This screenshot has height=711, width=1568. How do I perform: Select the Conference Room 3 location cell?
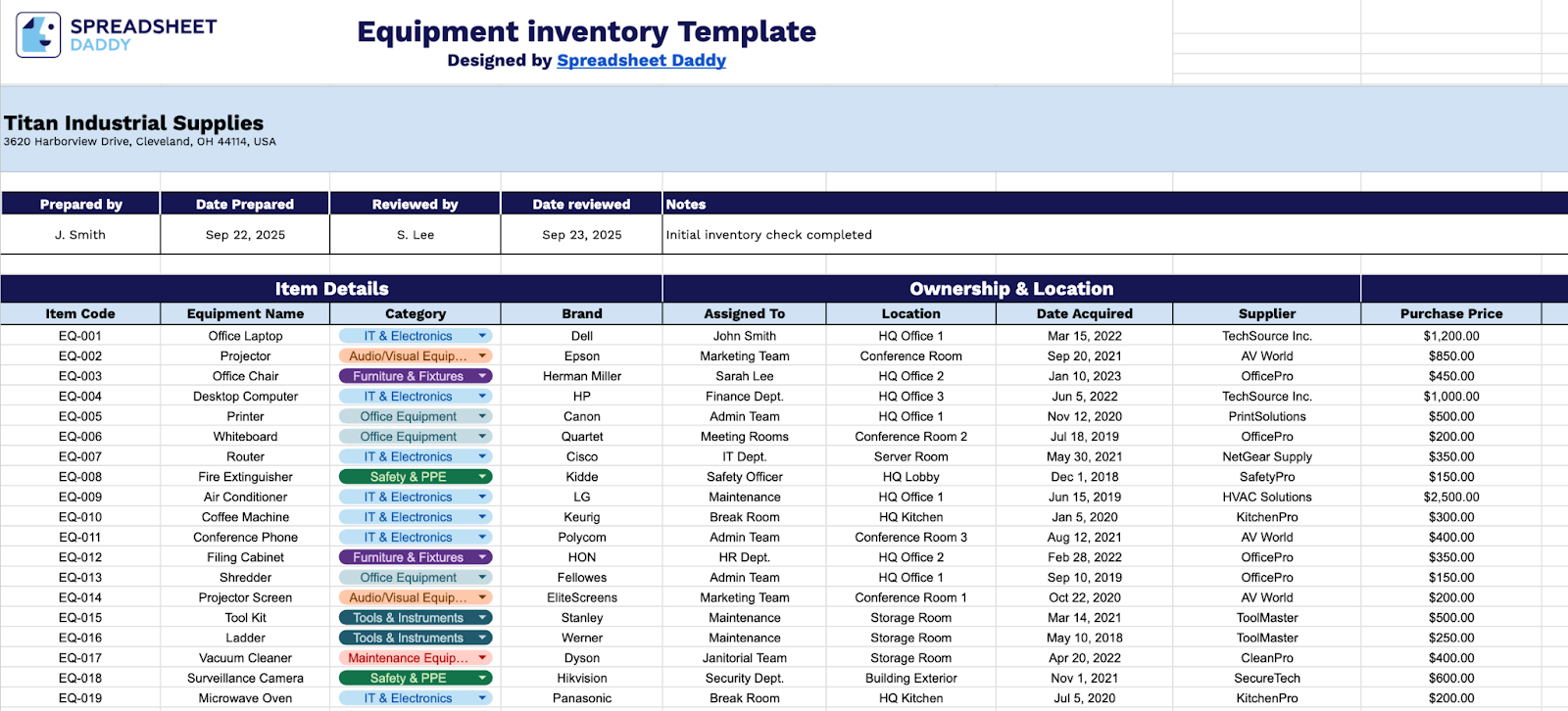click(x=911, y=537)
